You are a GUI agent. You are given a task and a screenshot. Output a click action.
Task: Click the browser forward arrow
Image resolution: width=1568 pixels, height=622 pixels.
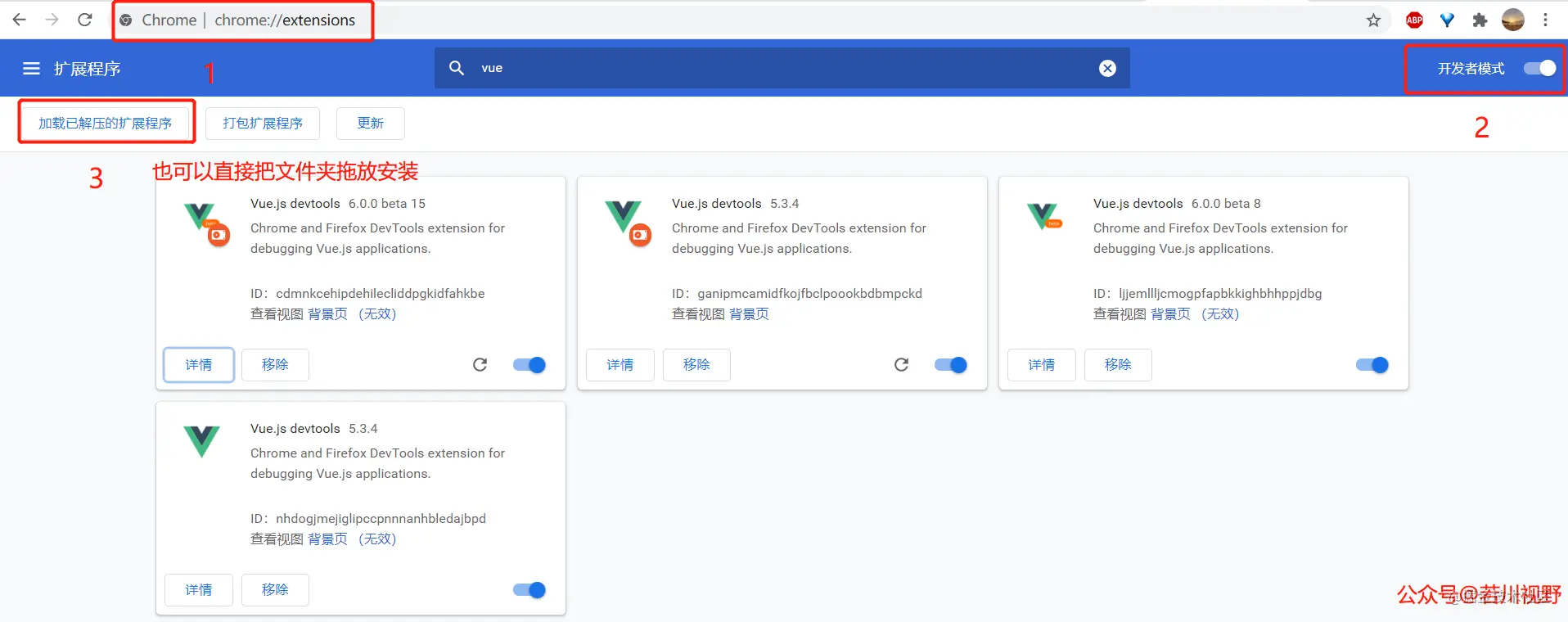pyautogui.click(x=52, y=20)
